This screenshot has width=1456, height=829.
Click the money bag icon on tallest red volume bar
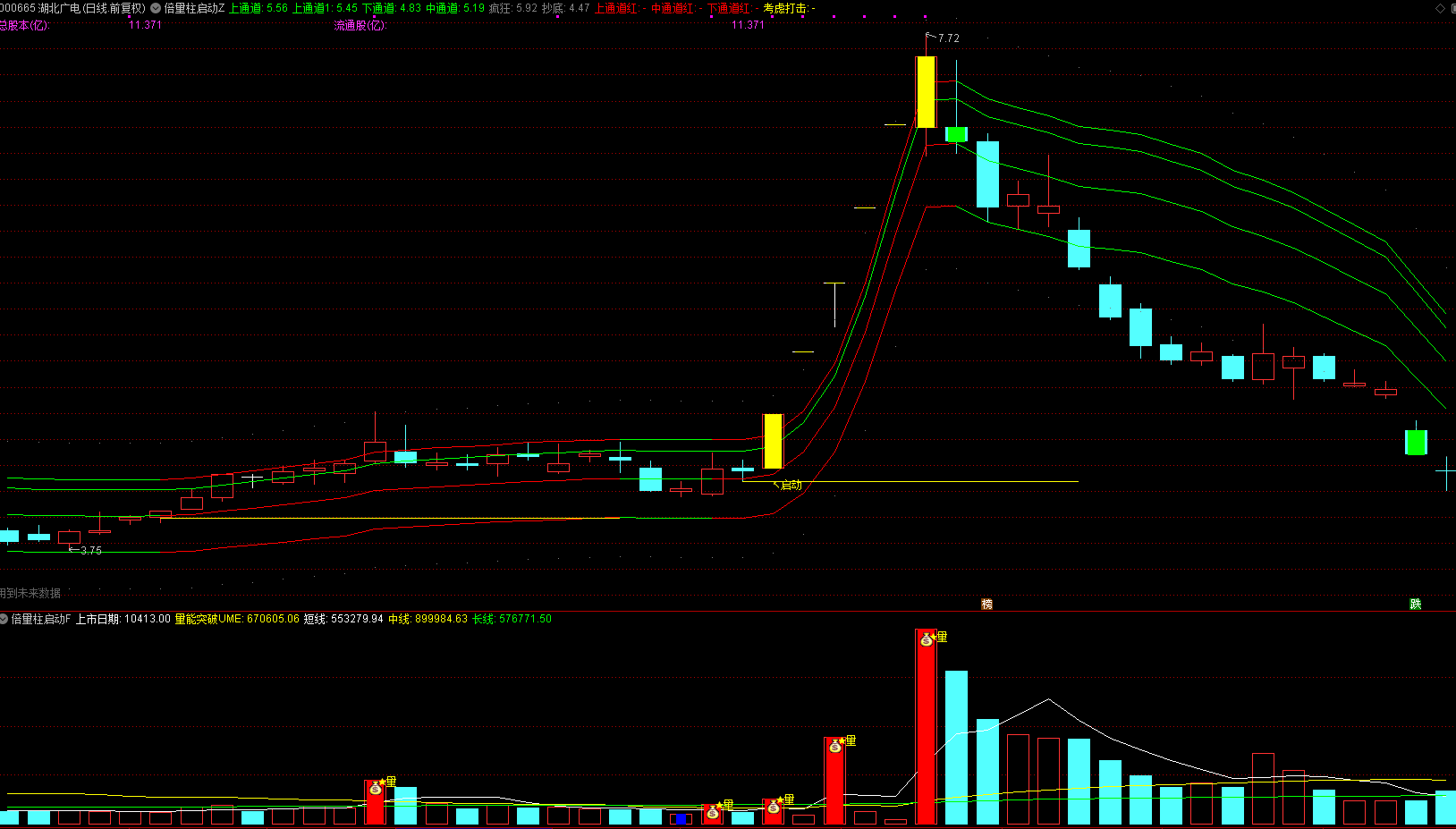coord(927,639)
